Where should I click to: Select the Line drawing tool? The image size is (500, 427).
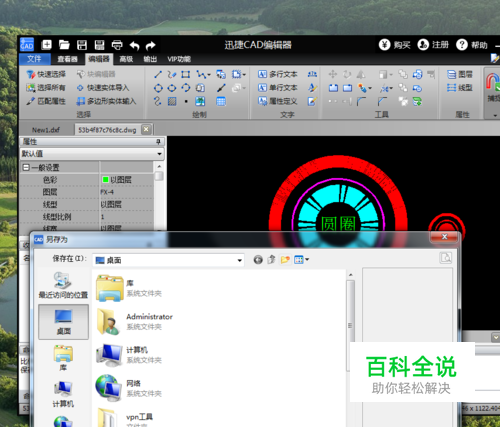pyautogui.click(x=158, y=74)
